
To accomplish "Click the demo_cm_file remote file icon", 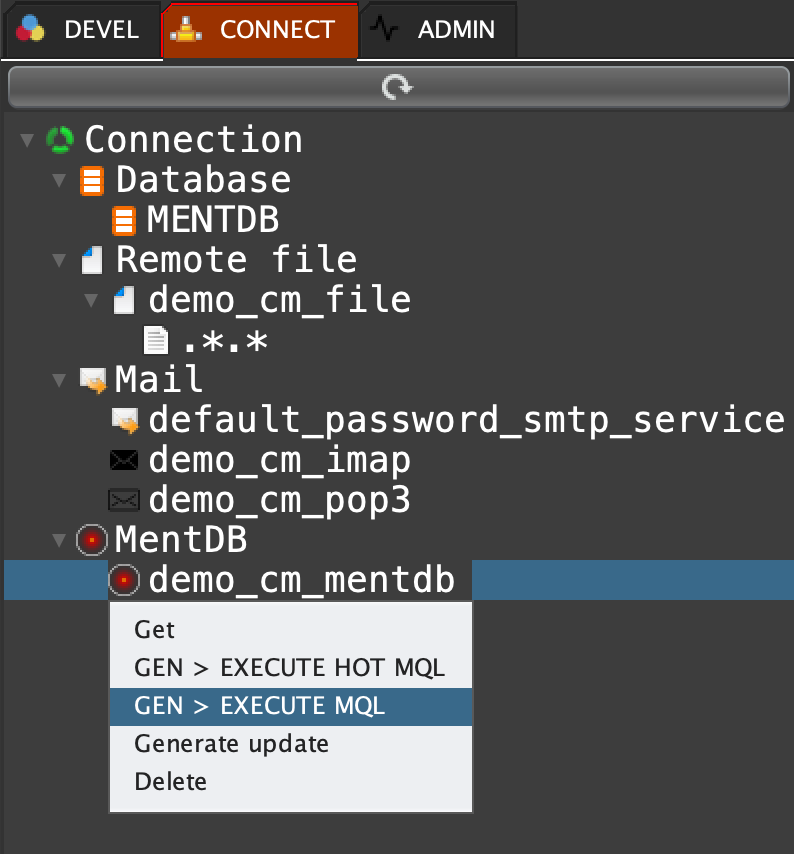I will (123, 300).
